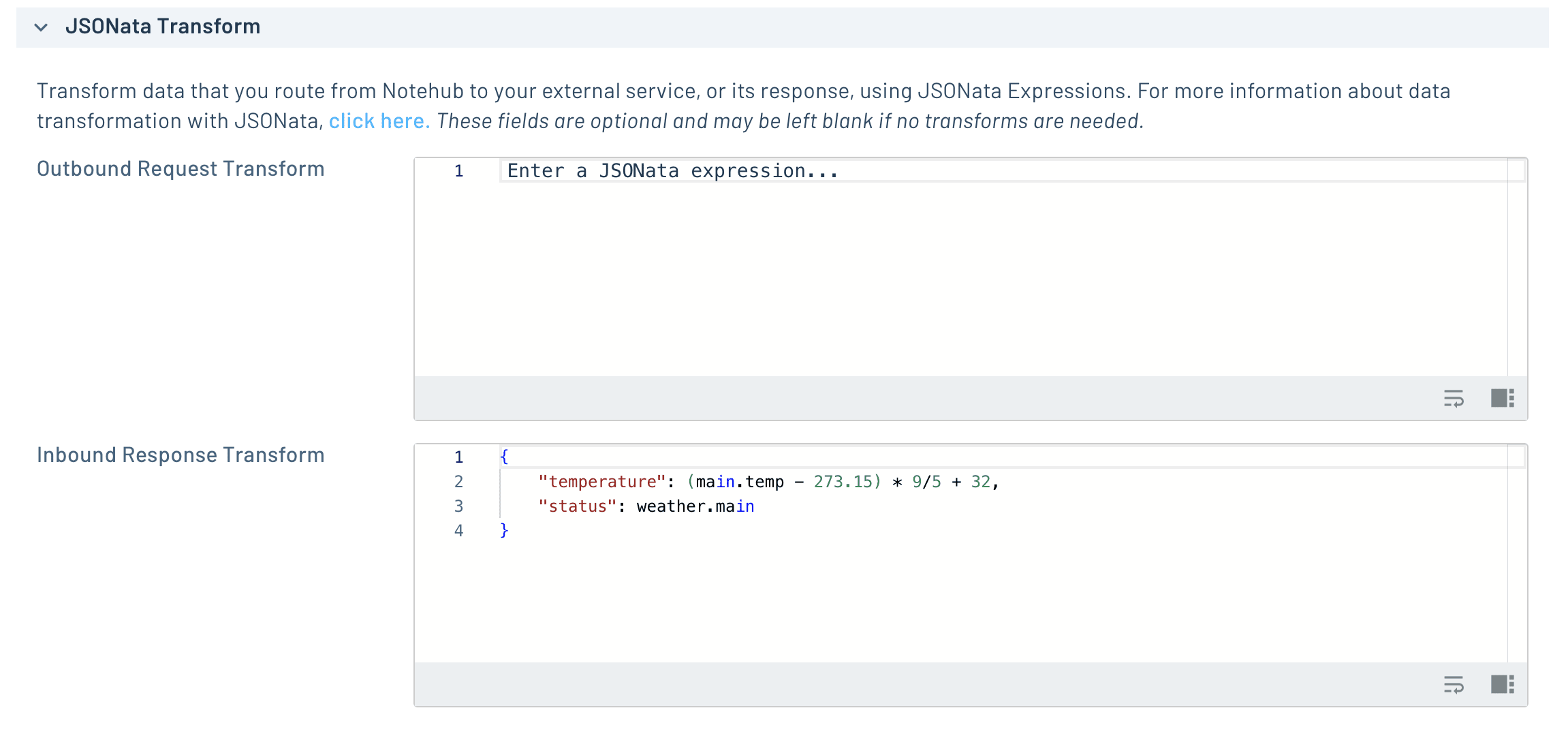Viewport: 1568px width, 736px height.
Task: Open the 'click here' JSONata documentation link
Action: tap(379, 121)
